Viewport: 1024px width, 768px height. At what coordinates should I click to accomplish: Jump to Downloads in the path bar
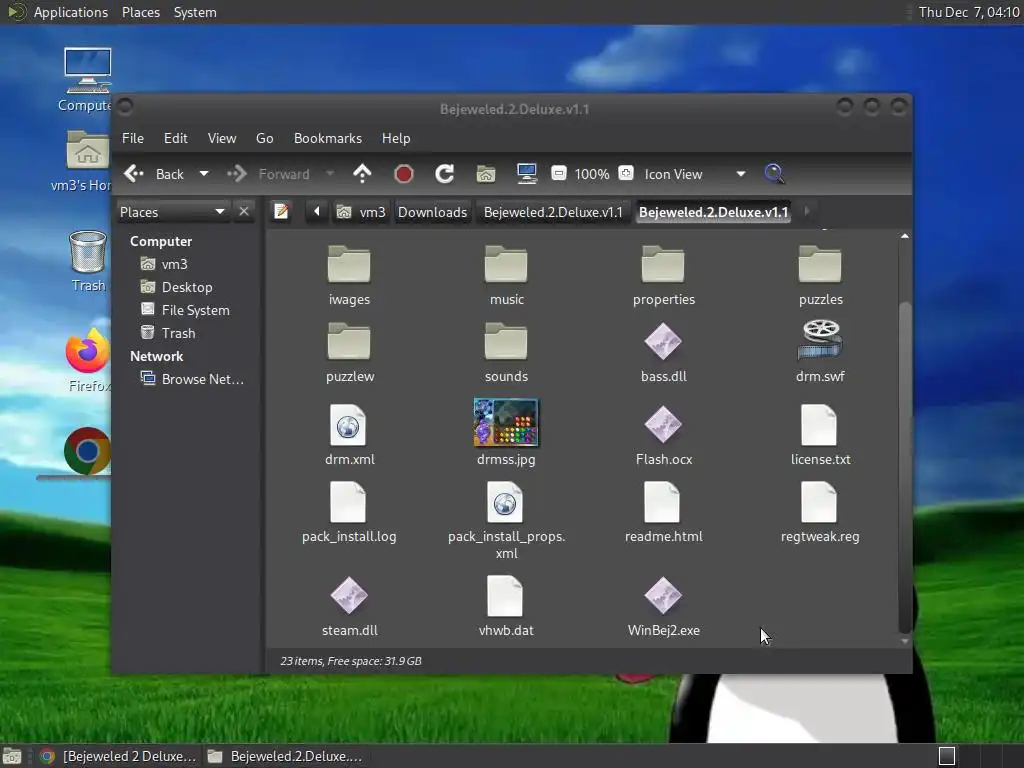pyautogui.click(x=432, y=212)
